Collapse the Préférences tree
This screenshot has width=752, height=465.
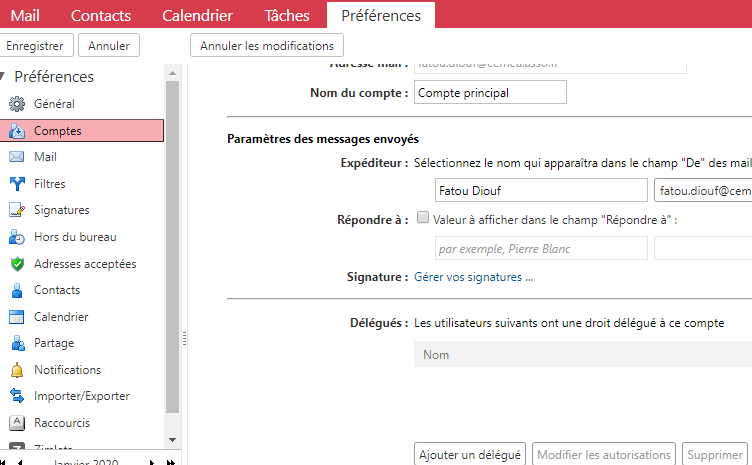(4, 77)
